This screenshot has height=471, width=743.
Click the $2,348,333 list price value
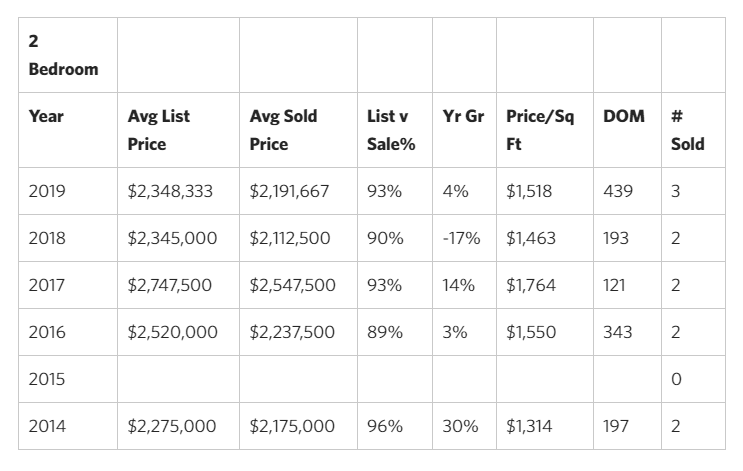pyautogui.click(x=170, y=191)
